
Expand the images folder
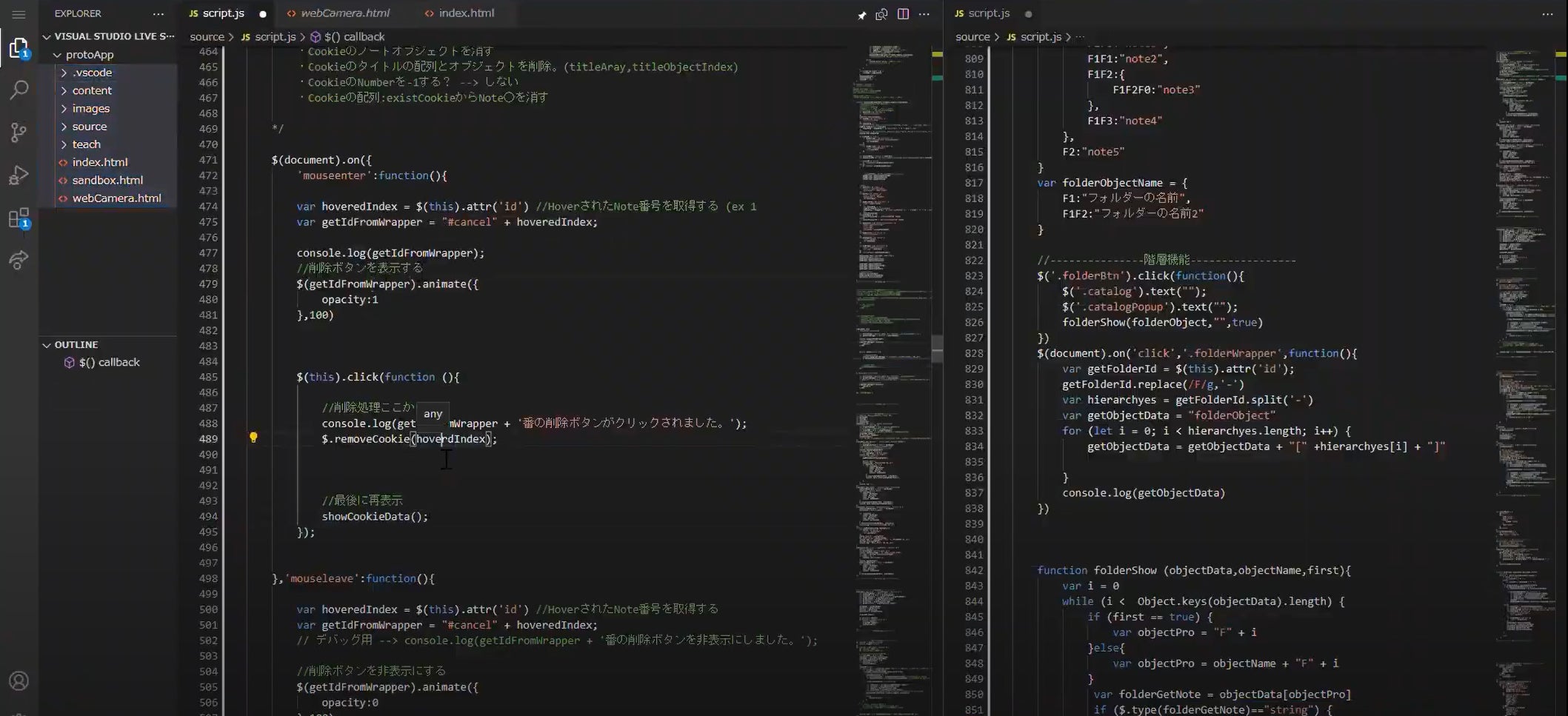90,109
